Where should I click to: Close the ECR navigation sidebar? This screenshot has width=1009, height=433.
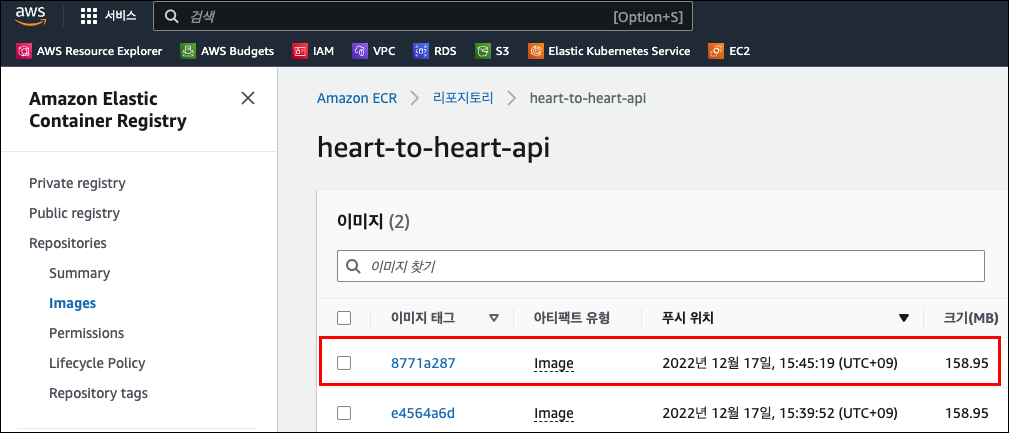(248, 98)
